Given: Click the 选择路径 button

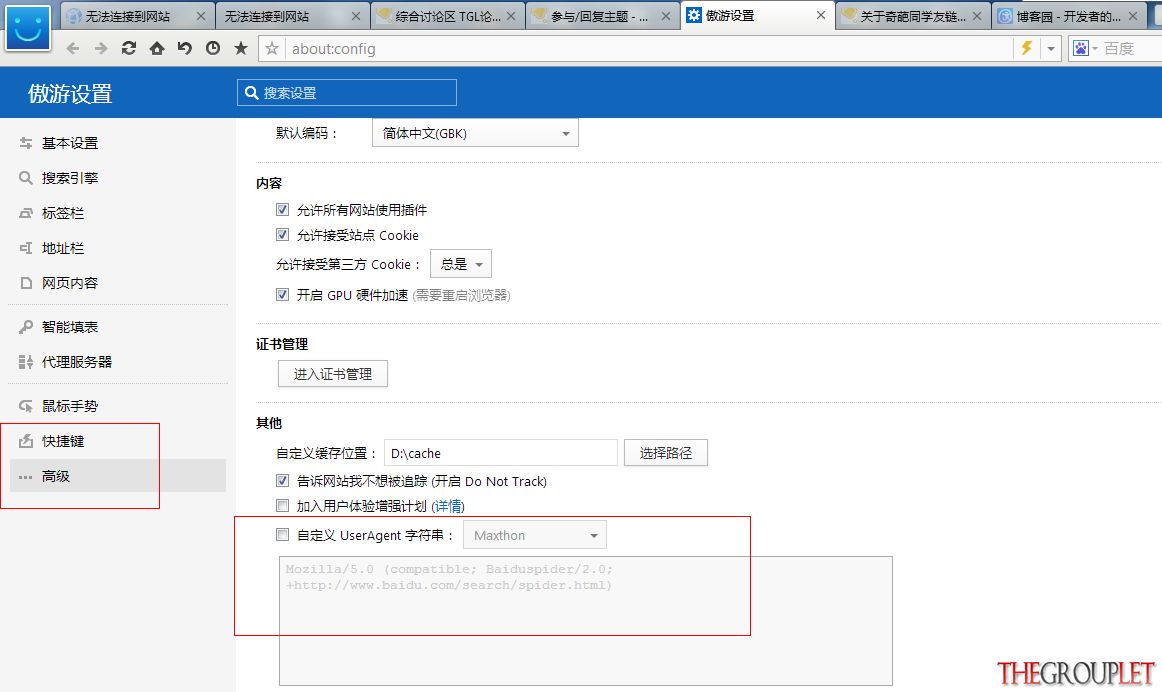Looking at the screenshot, I should coord(665,453).
